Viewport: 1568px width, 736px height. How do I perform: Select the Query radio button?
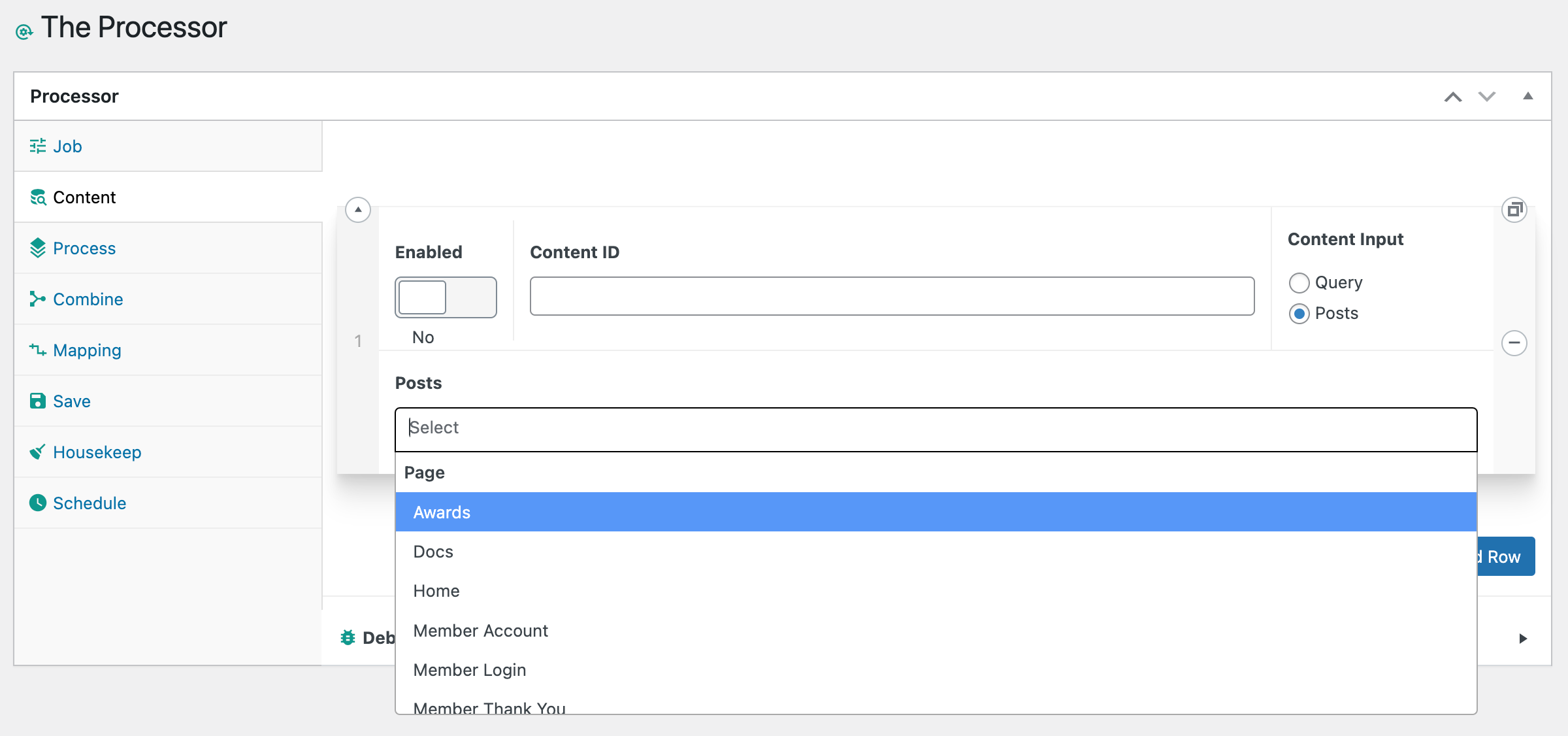tap(1299, 281)
